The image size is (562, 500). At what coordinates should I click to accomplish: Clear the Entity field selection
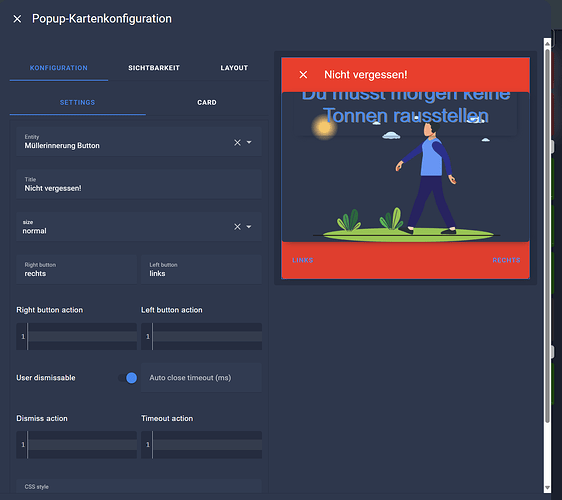[x=237, y=143]
